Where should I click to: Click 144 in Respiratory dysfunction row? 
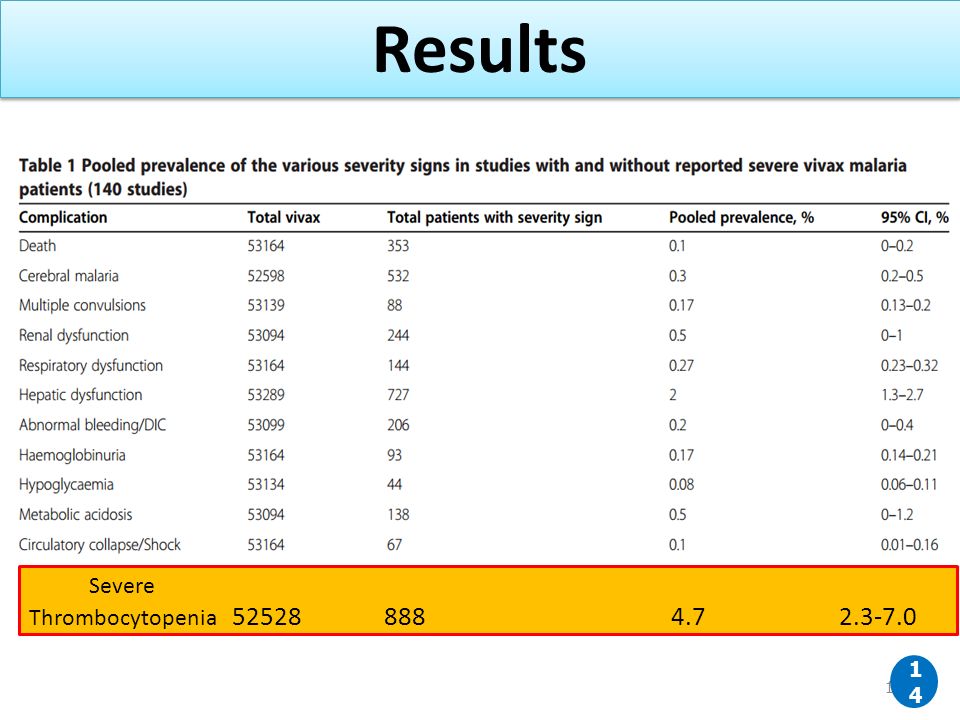(398, 366)
